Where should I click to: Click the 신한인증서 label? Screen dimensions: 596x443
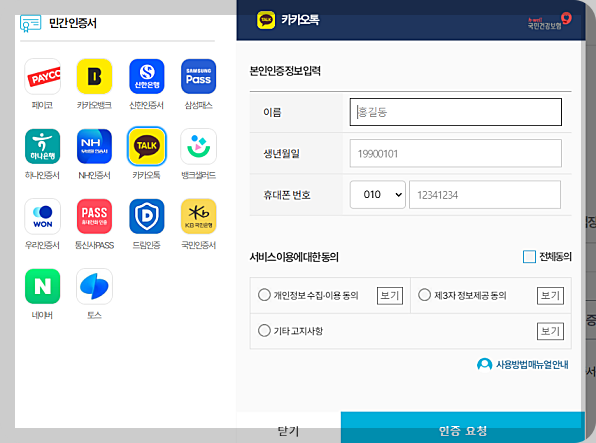pos(147,105)
